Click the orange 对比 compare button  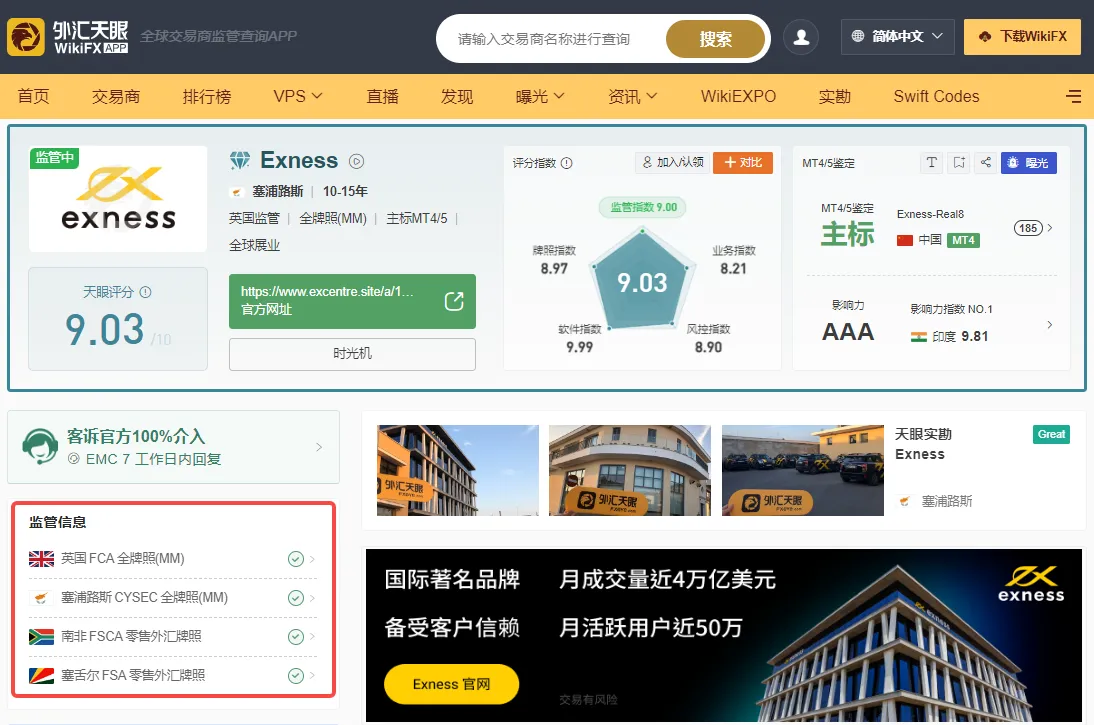click(743, 163)
